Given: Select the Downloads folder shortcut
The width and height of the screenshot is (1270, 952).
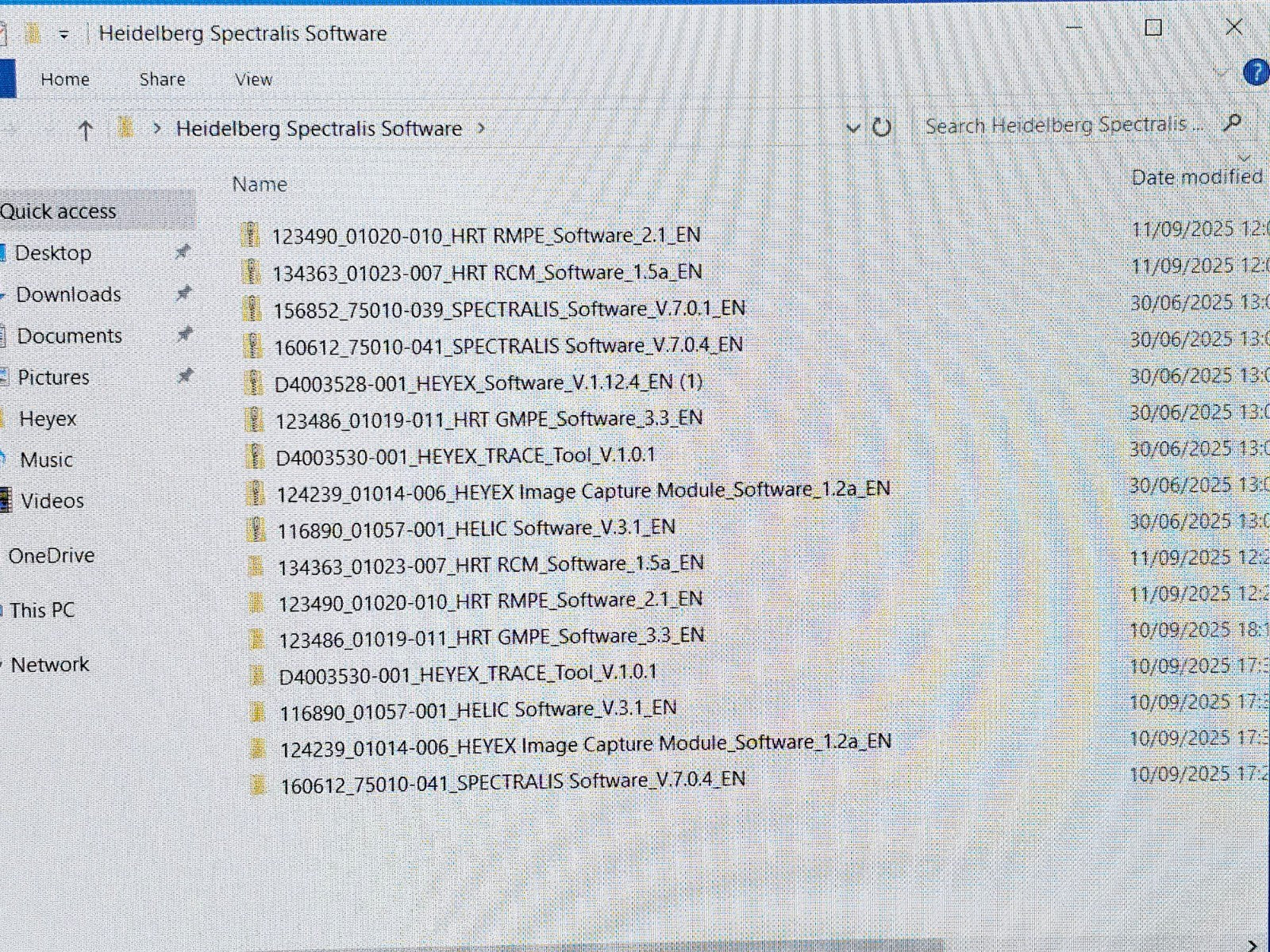Looking at the screenshot, I should 68,294.
